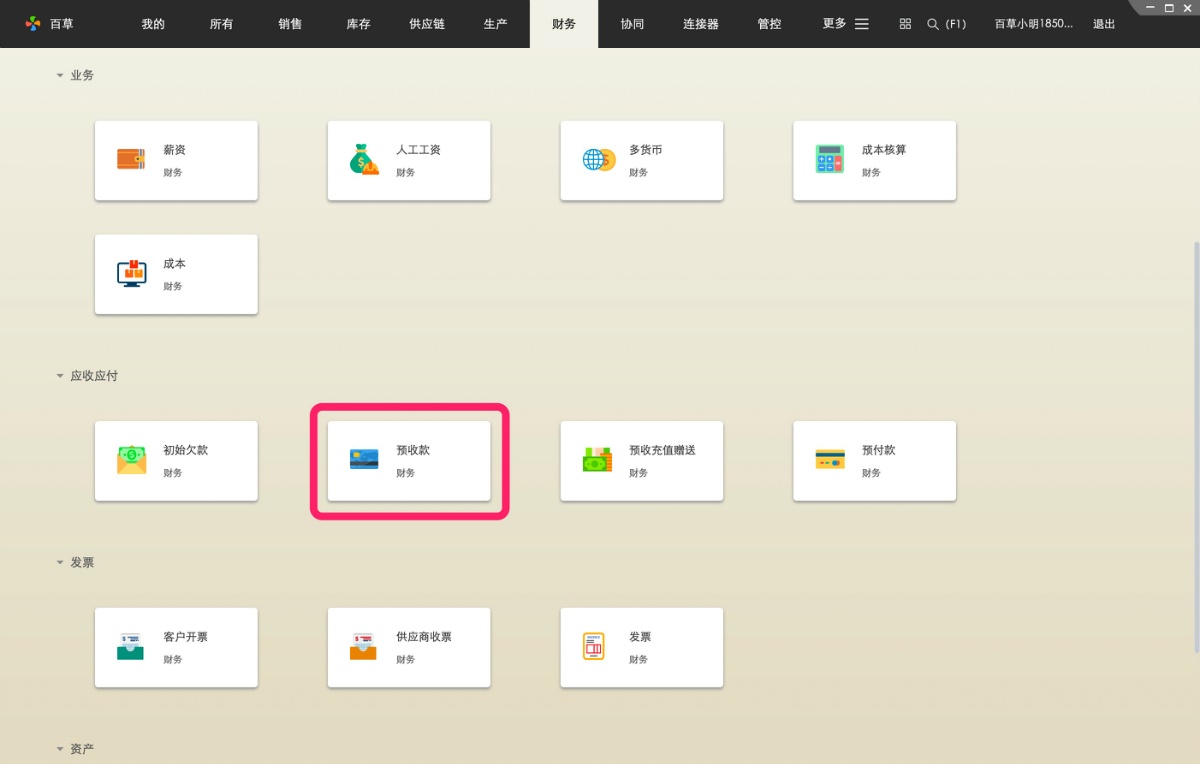Click the 百草 app name text
This screenshot has height=764, width=1200.
coord(62,24)
